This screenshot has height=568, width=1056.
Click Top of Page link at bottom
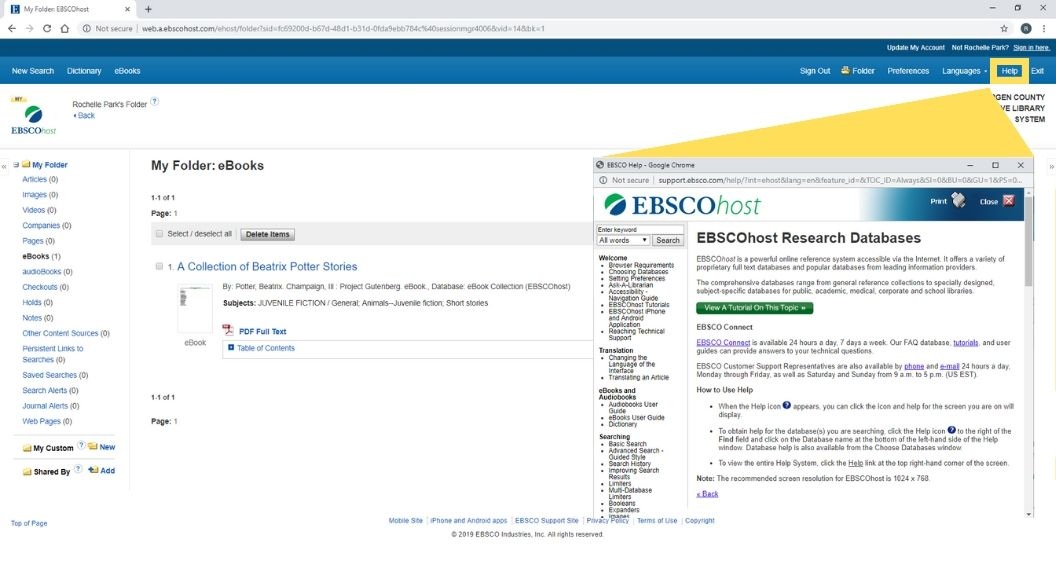pyautogui.click(x=29, y=523)
